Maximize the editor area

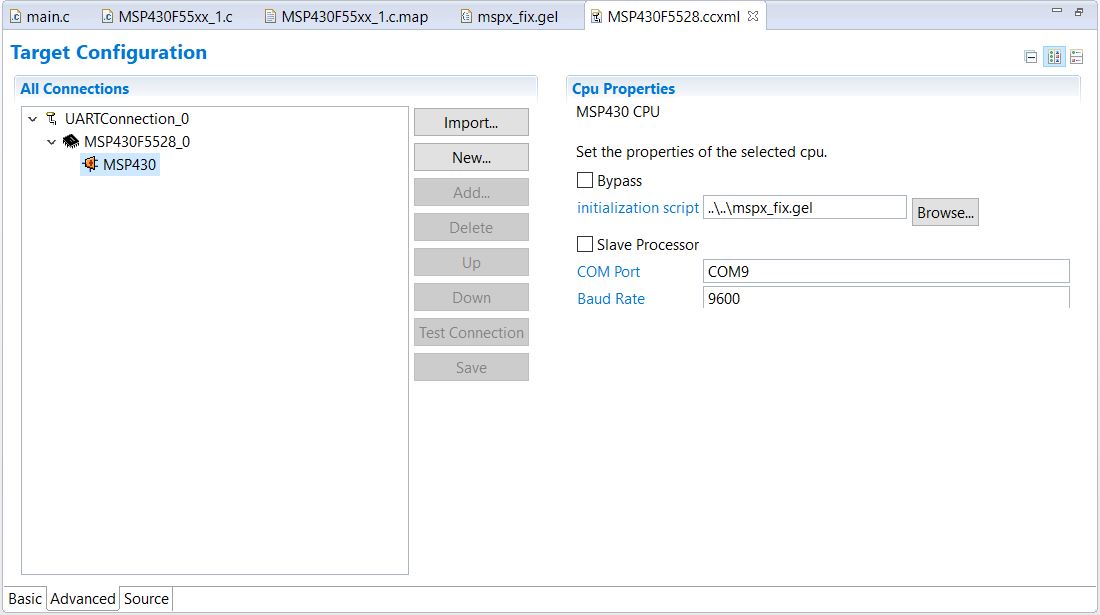(x=1079, y=11)
